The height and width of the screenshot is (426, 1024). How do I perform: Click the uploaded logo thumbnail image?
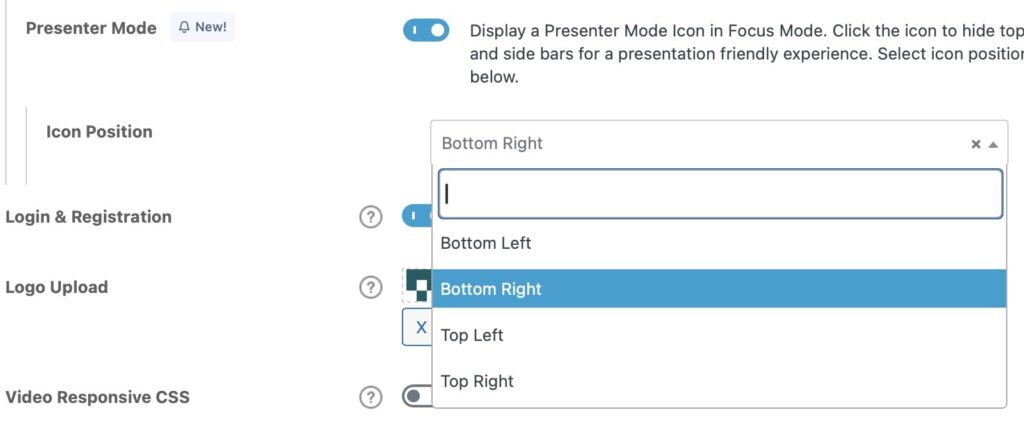click(417, 285)
